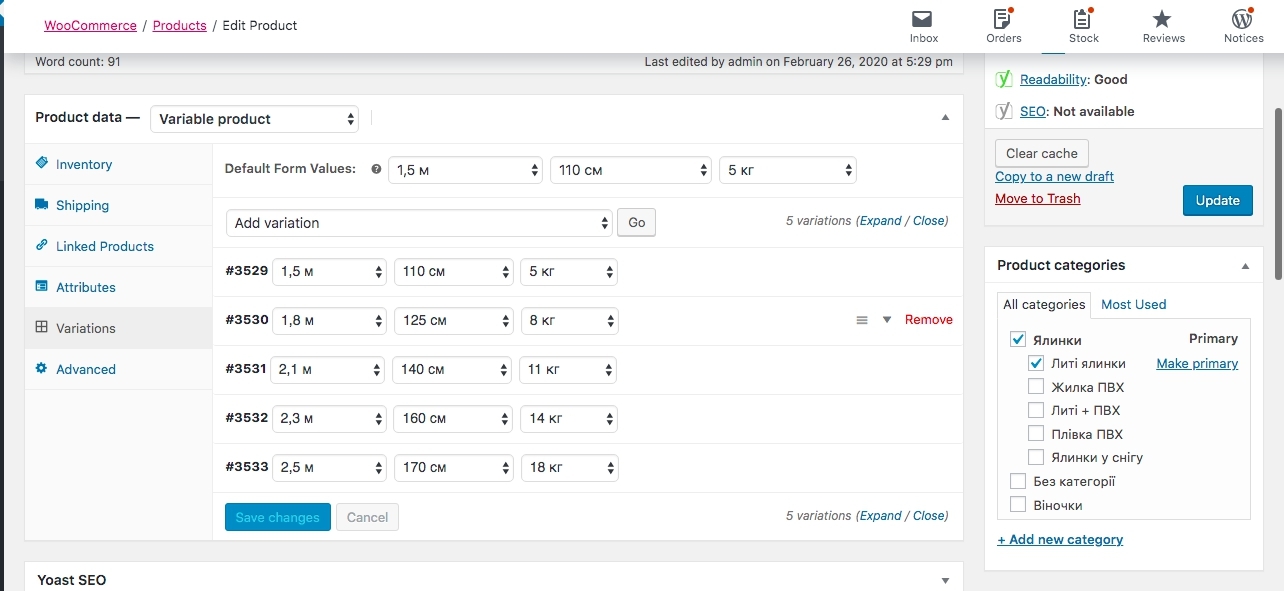Screen dimensions: 1284x591
Task: Click the Yoast Readability icon
Action: click(x=1004, y=79)
